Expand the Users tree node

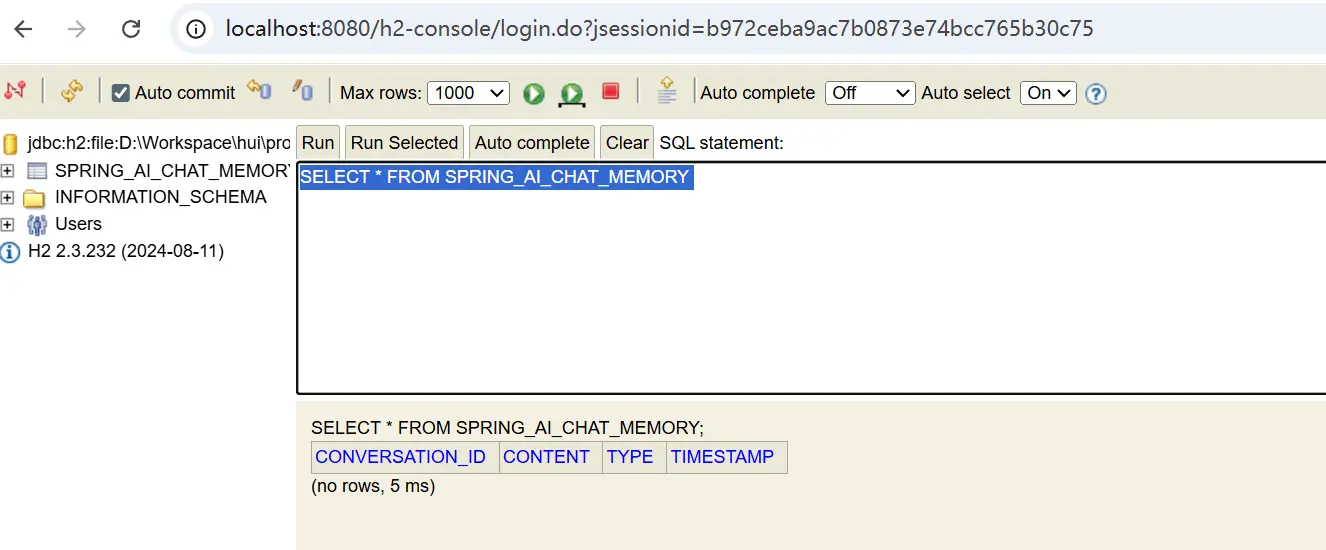[x=8, y=224]
